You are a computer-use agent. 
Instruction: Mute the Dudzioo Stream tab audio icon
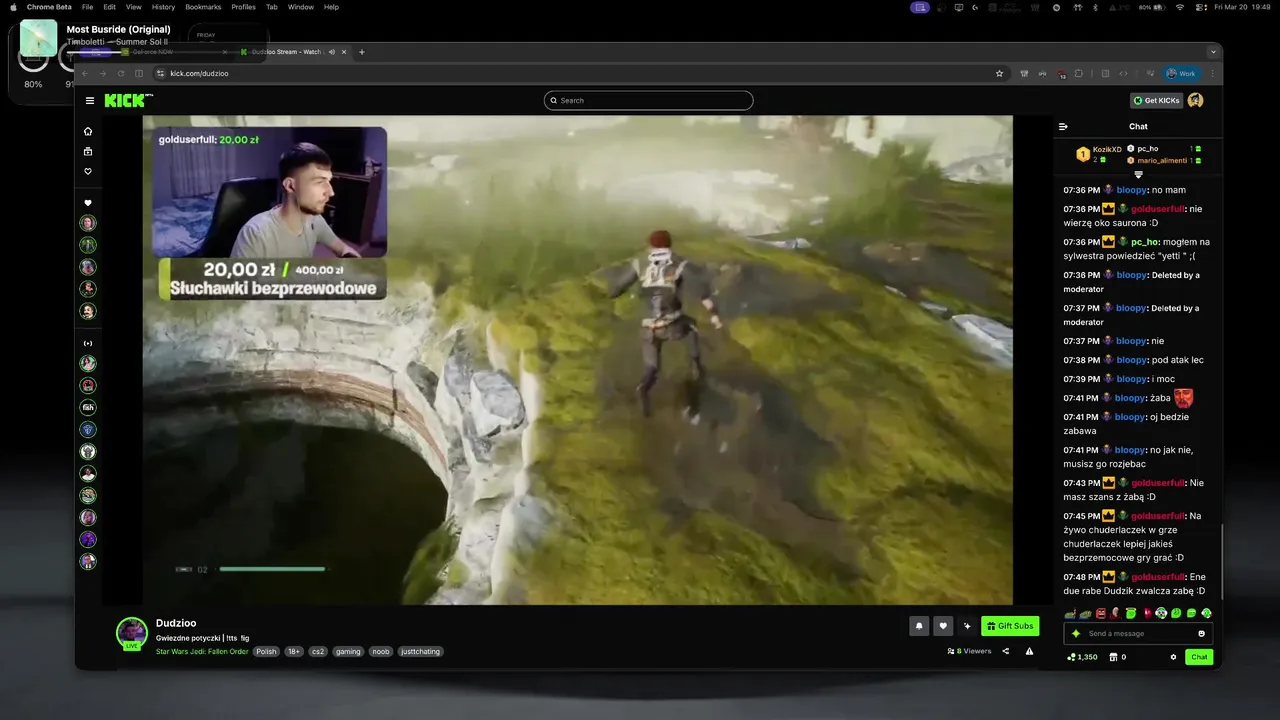[331, 52]
